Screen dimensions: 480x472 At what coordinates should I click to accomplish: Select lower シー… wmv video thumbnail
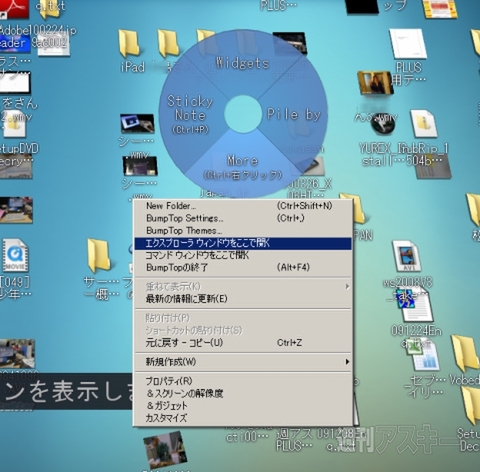pyautogui.click(x=140, y=166)
